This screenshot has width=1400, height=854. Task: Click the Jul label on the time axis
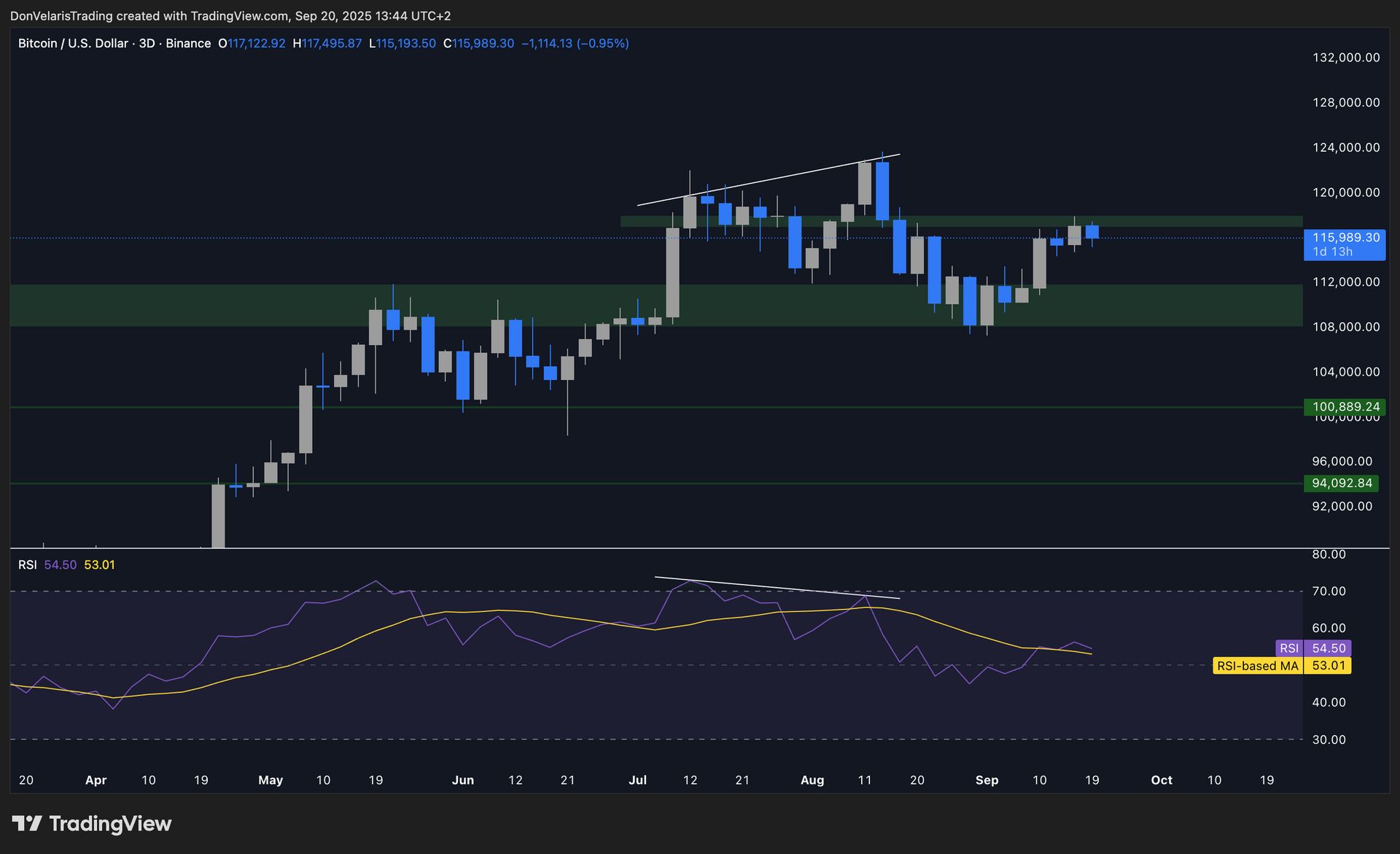pyautogui.click(x=637, y=780)
